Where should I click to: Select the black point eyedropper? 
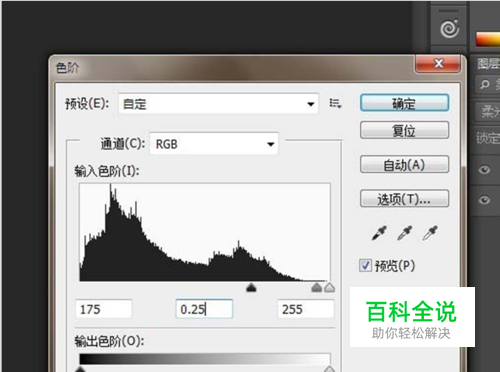[379, 233]
